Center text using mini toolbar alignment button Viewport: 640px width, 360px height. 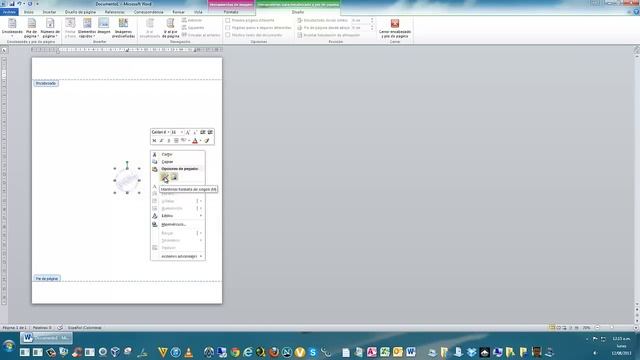click(176, 140)
